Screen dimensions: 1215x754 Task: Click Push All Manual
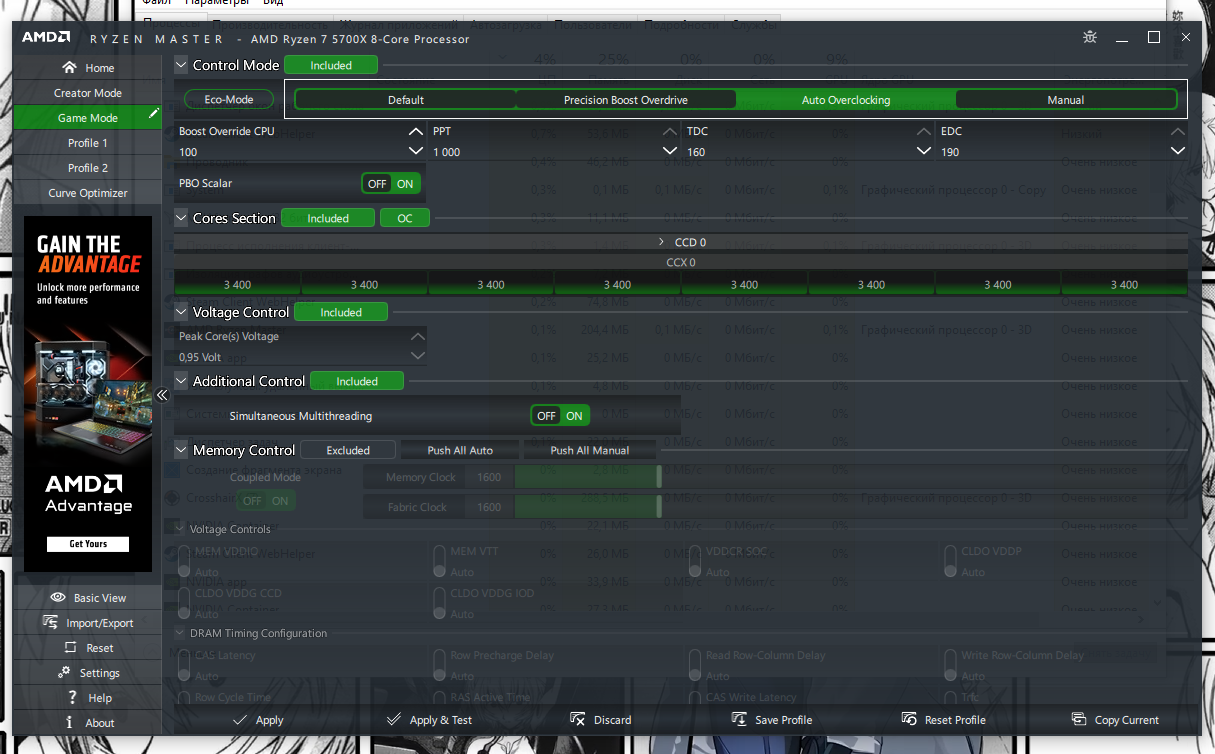click(590, 450)
